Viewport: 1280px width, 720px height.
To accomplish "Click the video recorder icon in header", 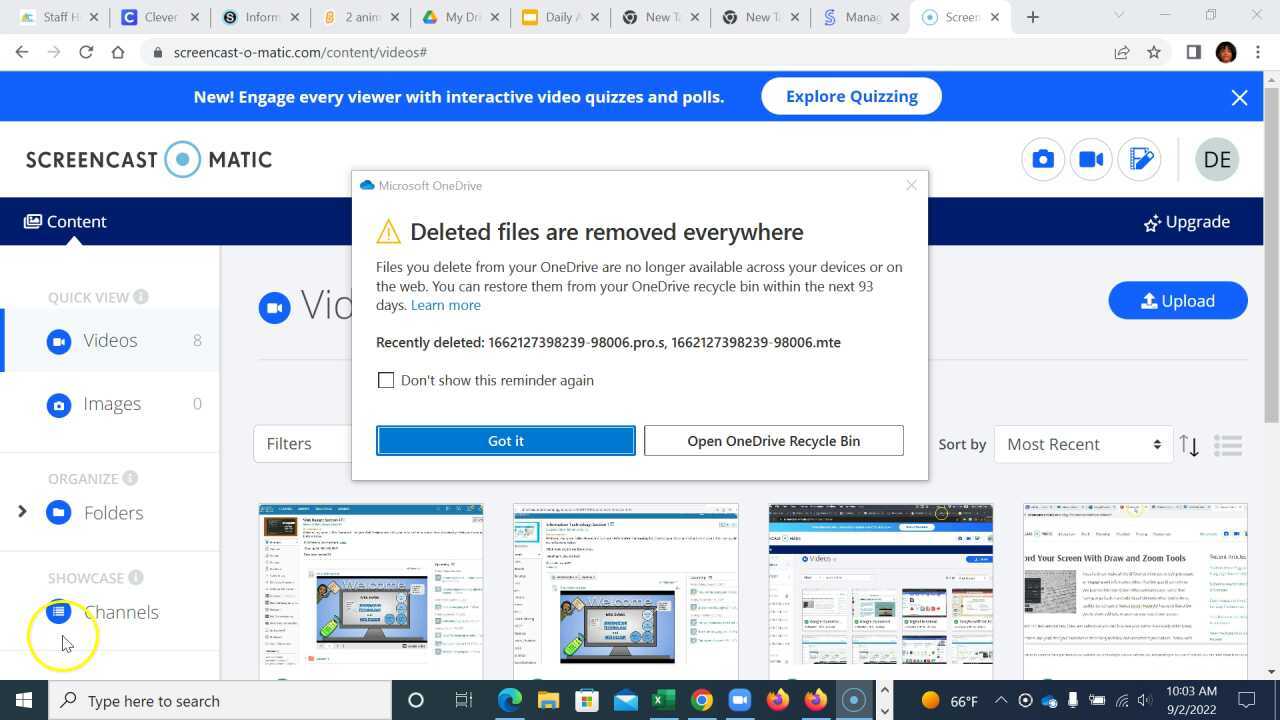I will point(1091,160).
